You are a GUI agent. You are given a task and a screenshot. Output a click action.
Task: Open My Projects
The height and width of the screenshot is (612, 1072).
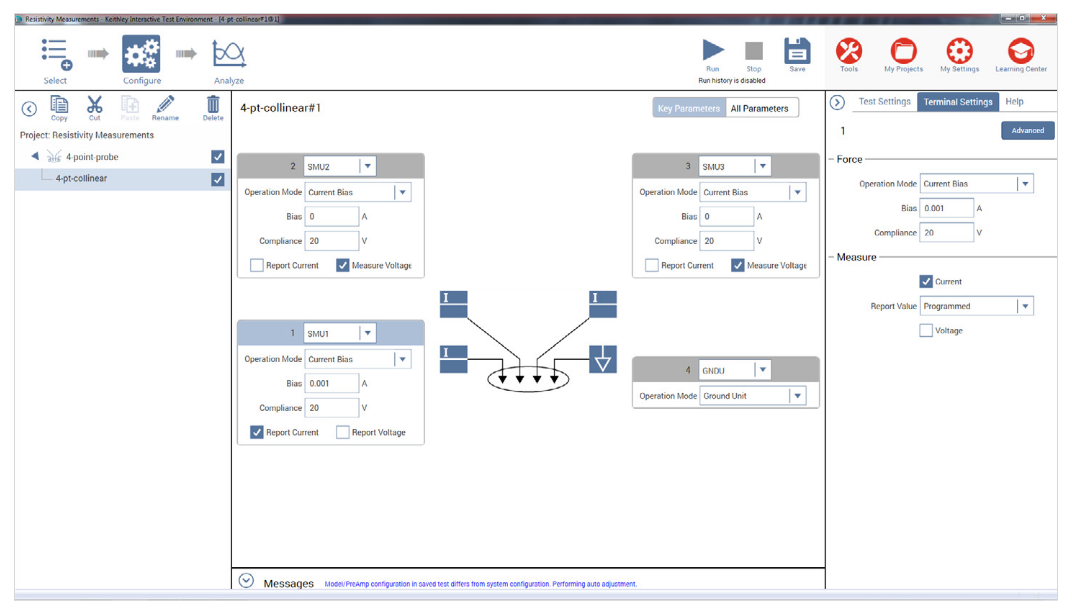coord(904,50)
